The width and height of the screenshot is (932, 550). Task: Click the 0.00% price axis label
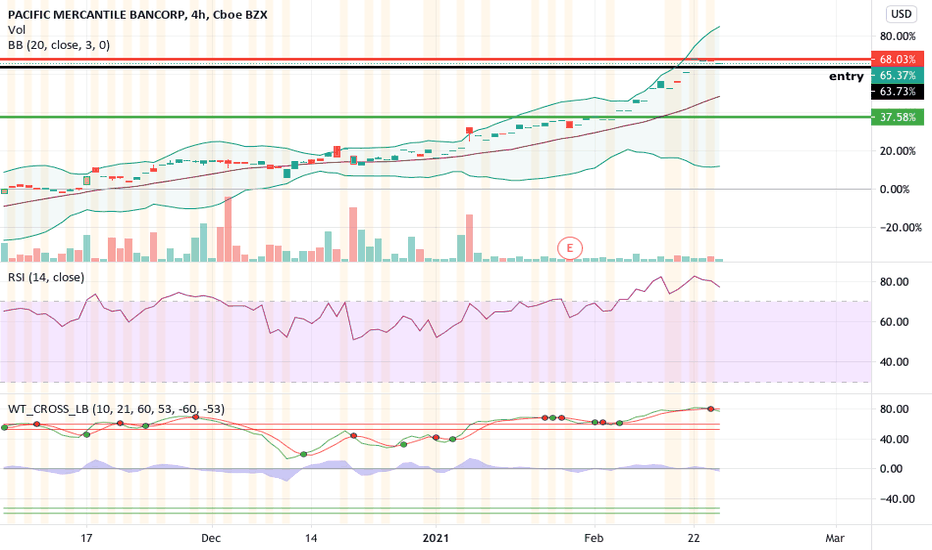895,189
